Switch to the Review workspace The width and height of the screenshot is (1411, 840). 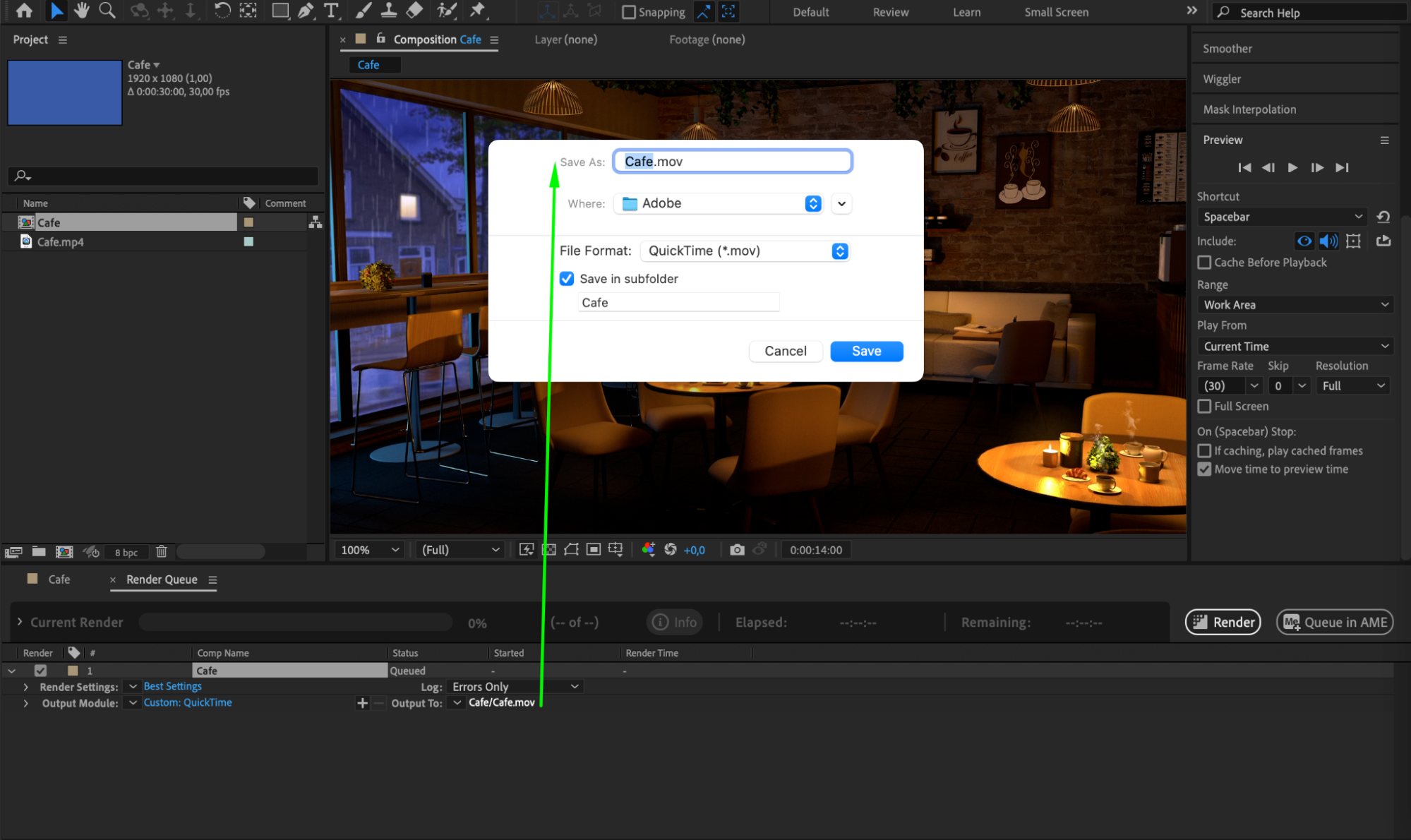coord(890,12)
